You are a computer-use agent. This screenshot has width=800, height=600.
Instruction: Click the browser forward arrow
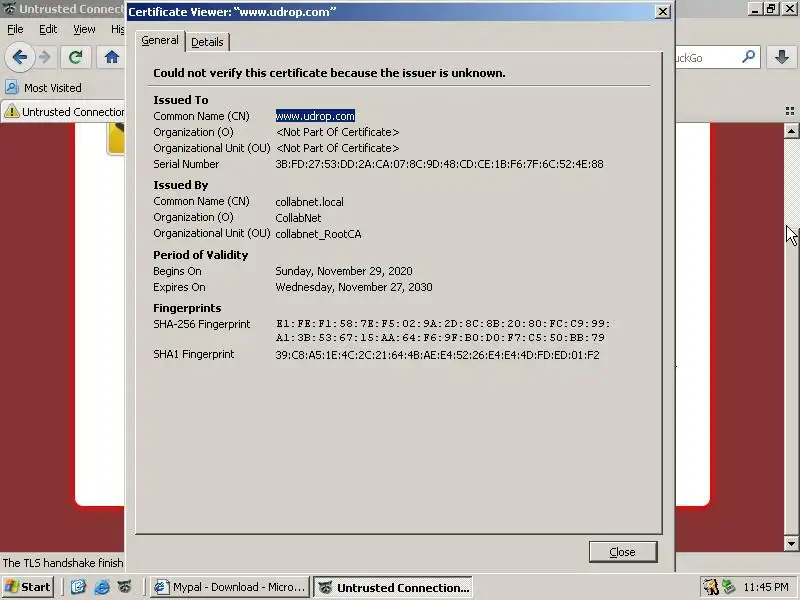[x=45, y=57]
